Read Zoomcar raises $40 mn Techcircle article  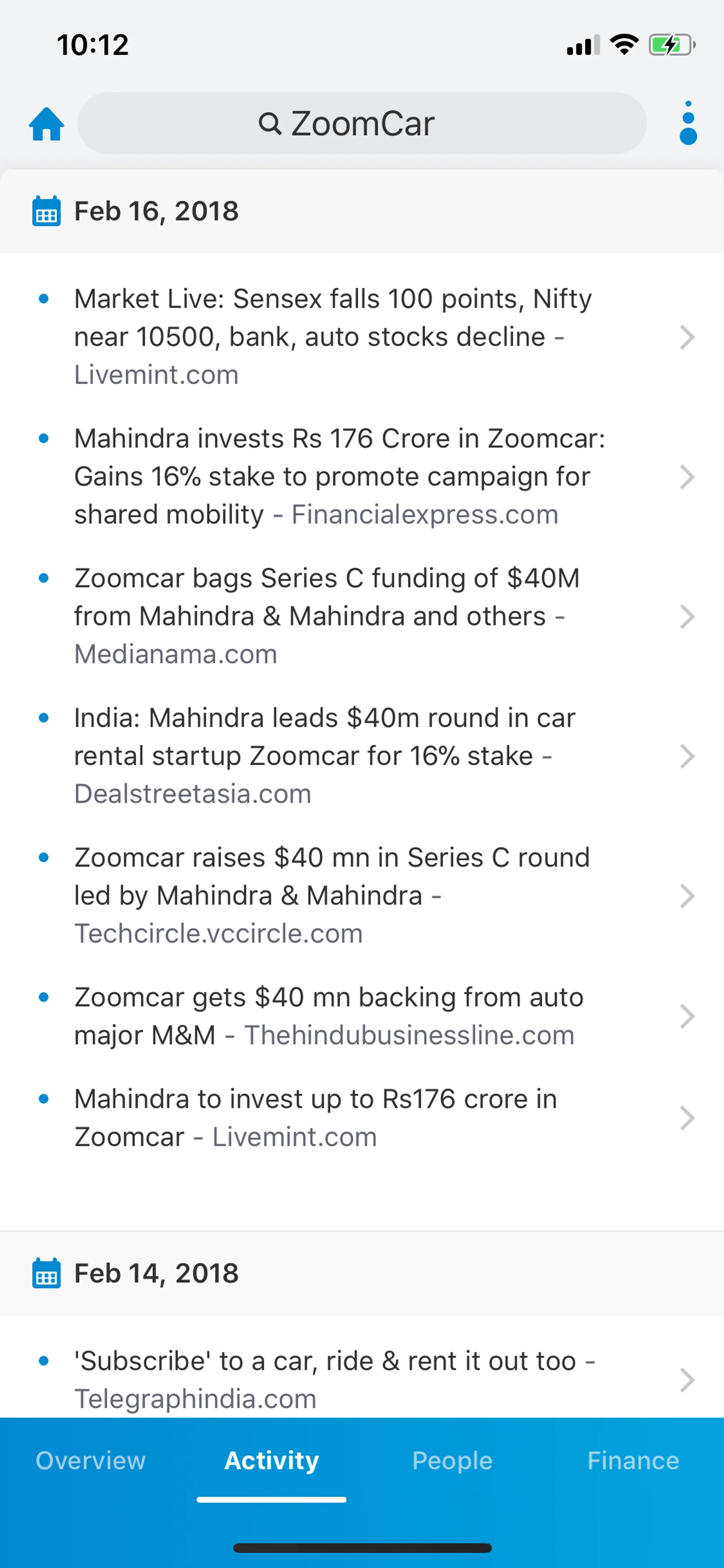[x=331, y=895]
